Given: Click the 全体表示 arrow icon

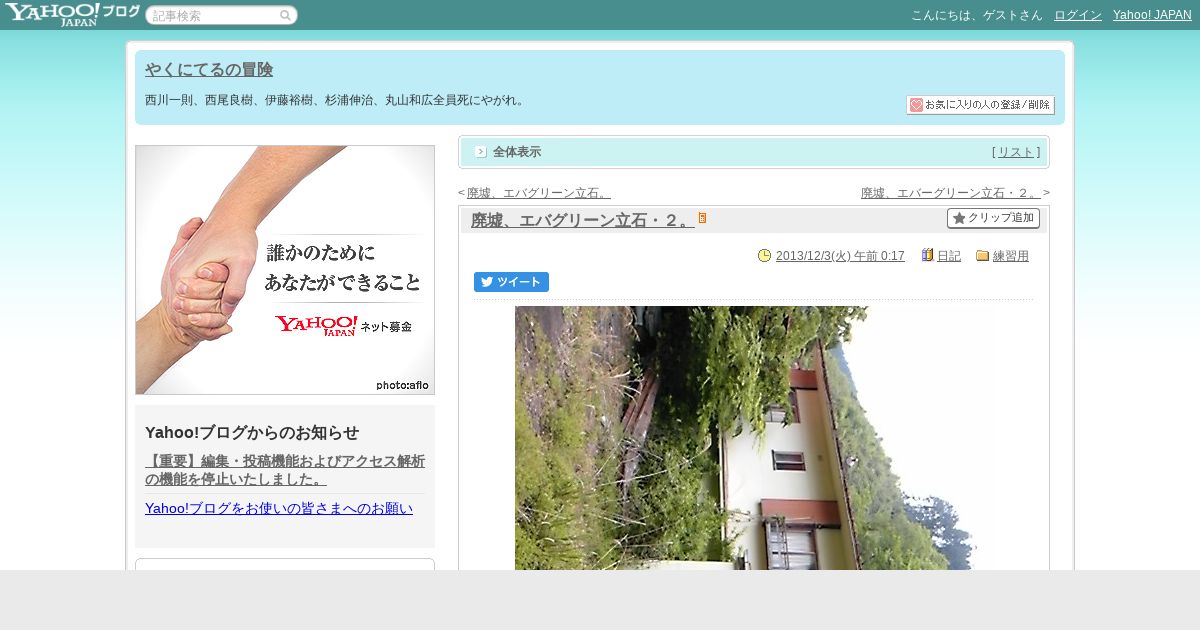Looking at the screenshot, I should pyautogui.click(x=481, y=152).
